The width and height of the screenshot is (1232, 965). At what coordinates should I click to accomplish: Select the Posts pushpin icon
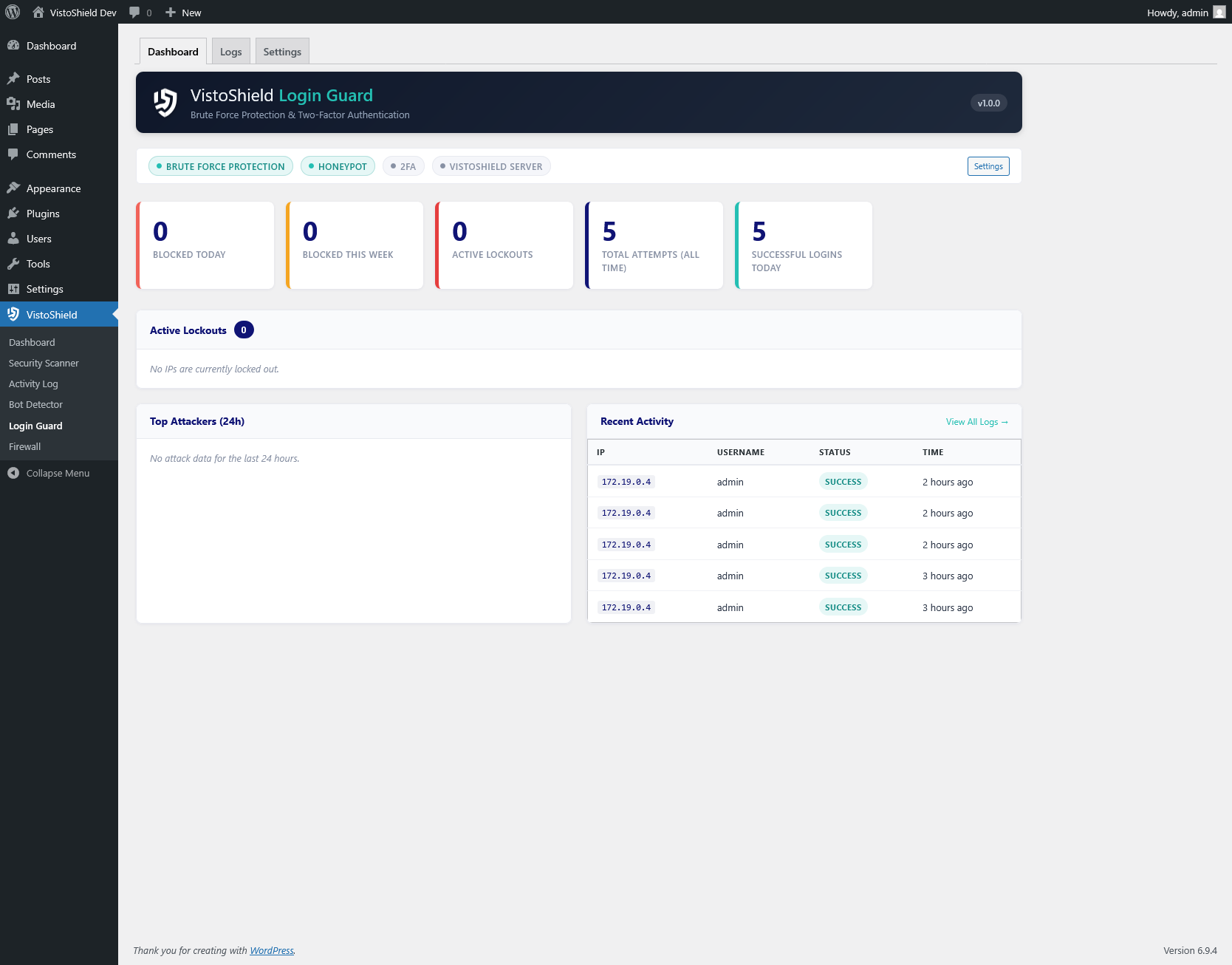[15, 78]
